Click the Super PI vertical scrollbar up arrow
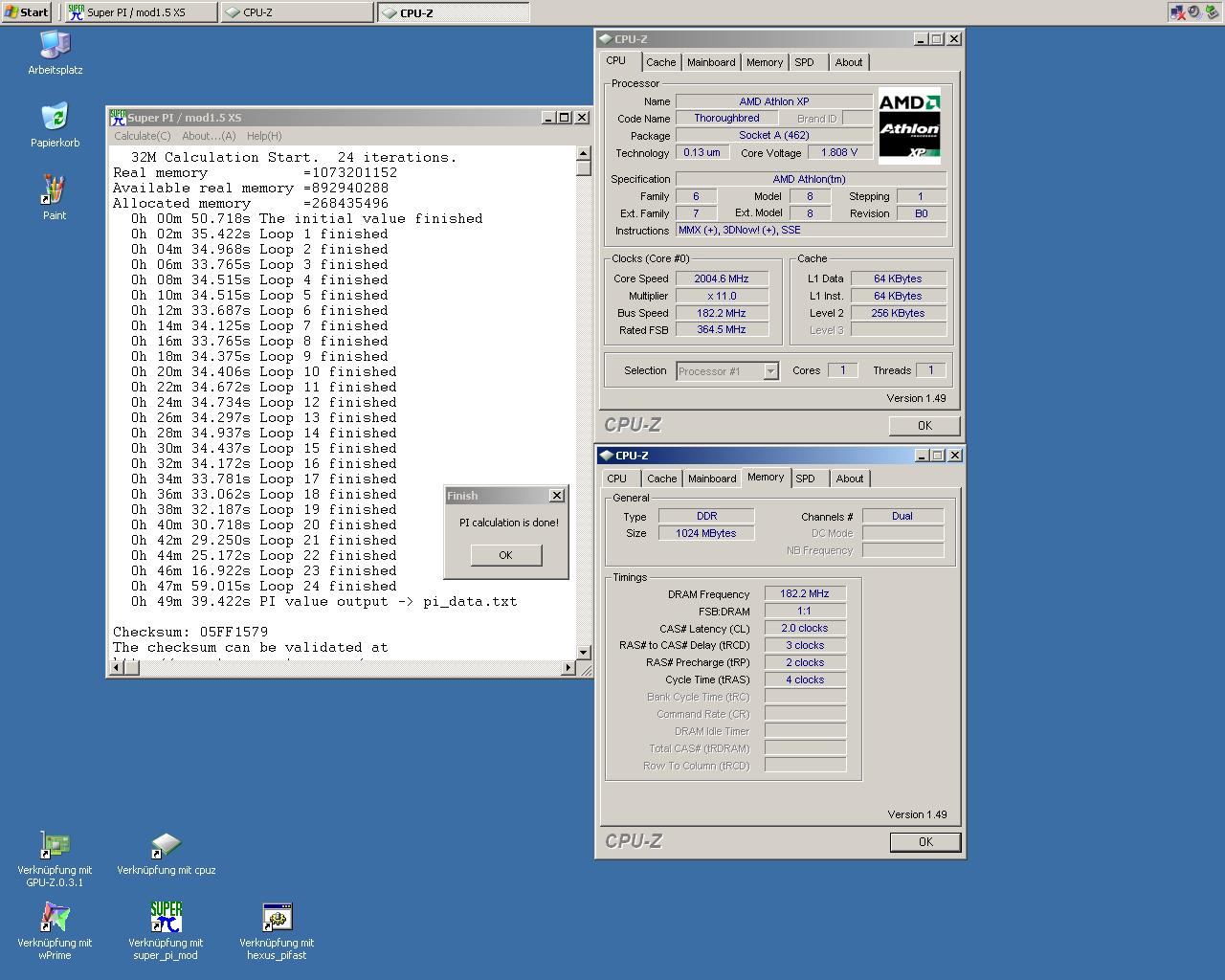 (x=584, y=153)
